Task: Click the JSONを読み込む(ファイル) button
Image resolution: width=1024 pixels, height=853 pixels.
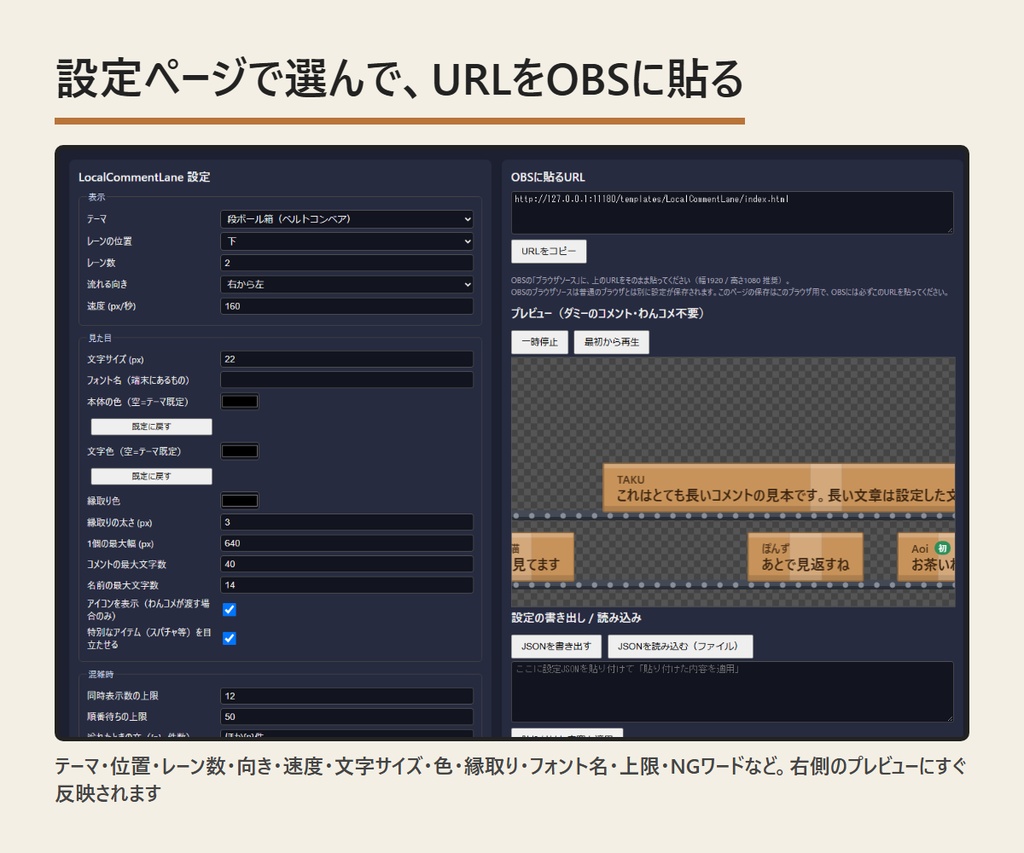Action: coord(680,646)
